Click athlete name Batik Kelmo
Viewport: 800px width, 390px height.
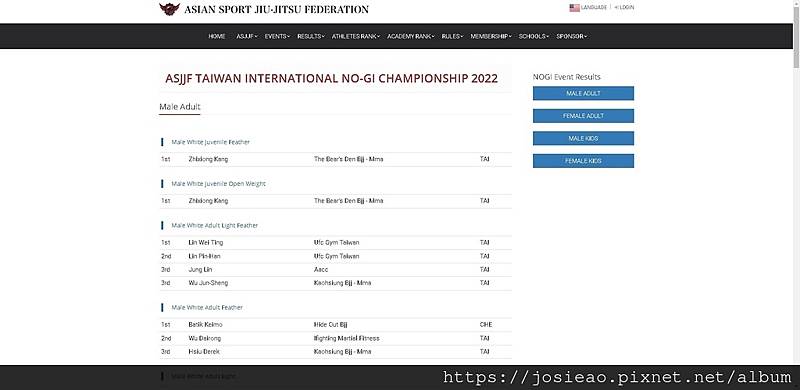[x=206, y=325]
